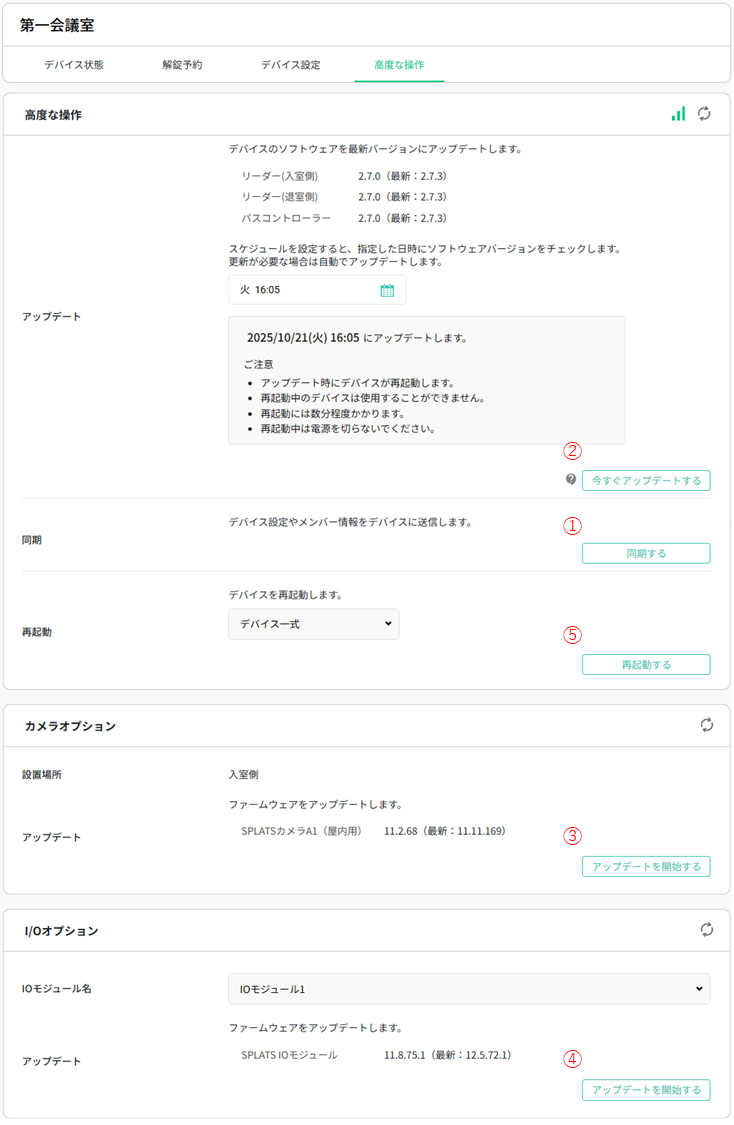Expand the デバイス一式 restart target dropdown
Viewport: 734px width, 1125px height.
[313, 624]
